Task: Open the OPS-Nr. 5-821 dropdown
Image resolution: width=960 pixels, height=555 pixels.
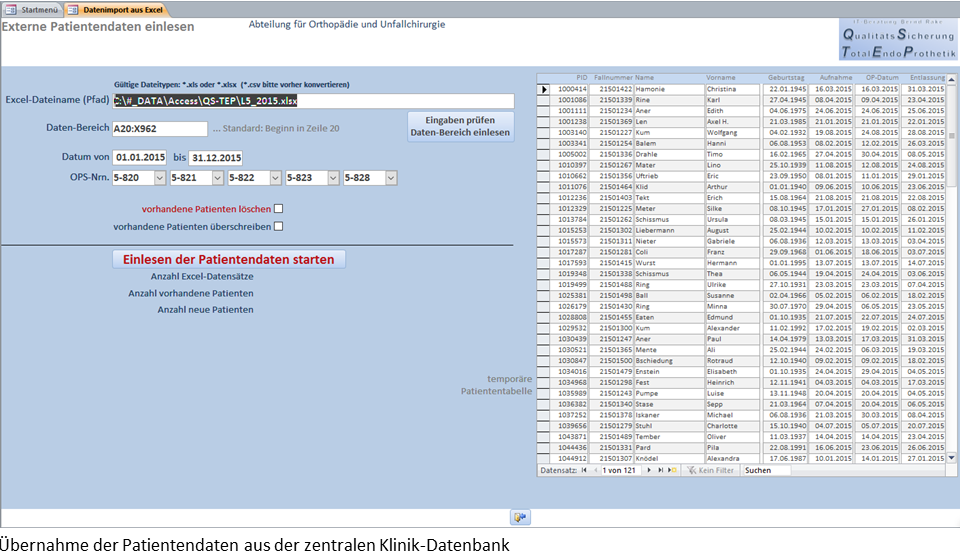Action: tap(217, 178)
